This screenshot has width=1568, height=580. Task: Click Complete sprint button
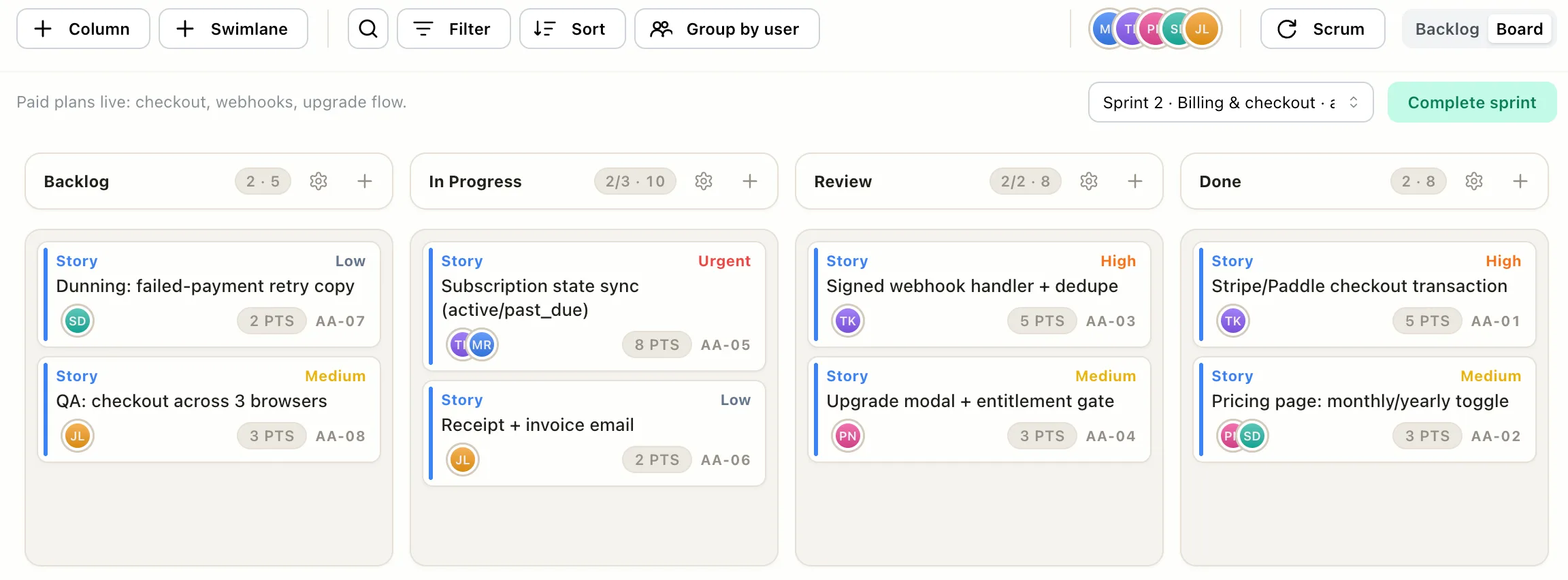pyautogui.click(x=1472, y=102)
